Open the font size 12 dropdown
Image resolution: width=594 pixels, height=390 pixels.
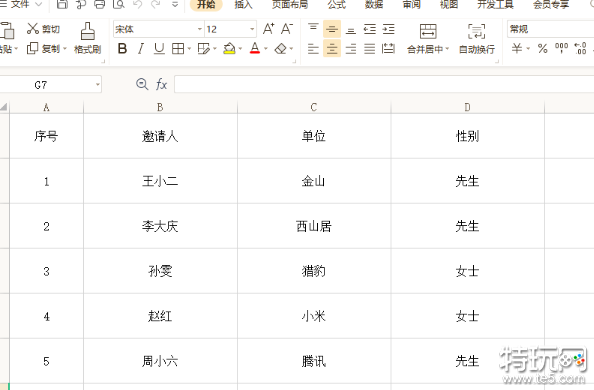[252, 29]
